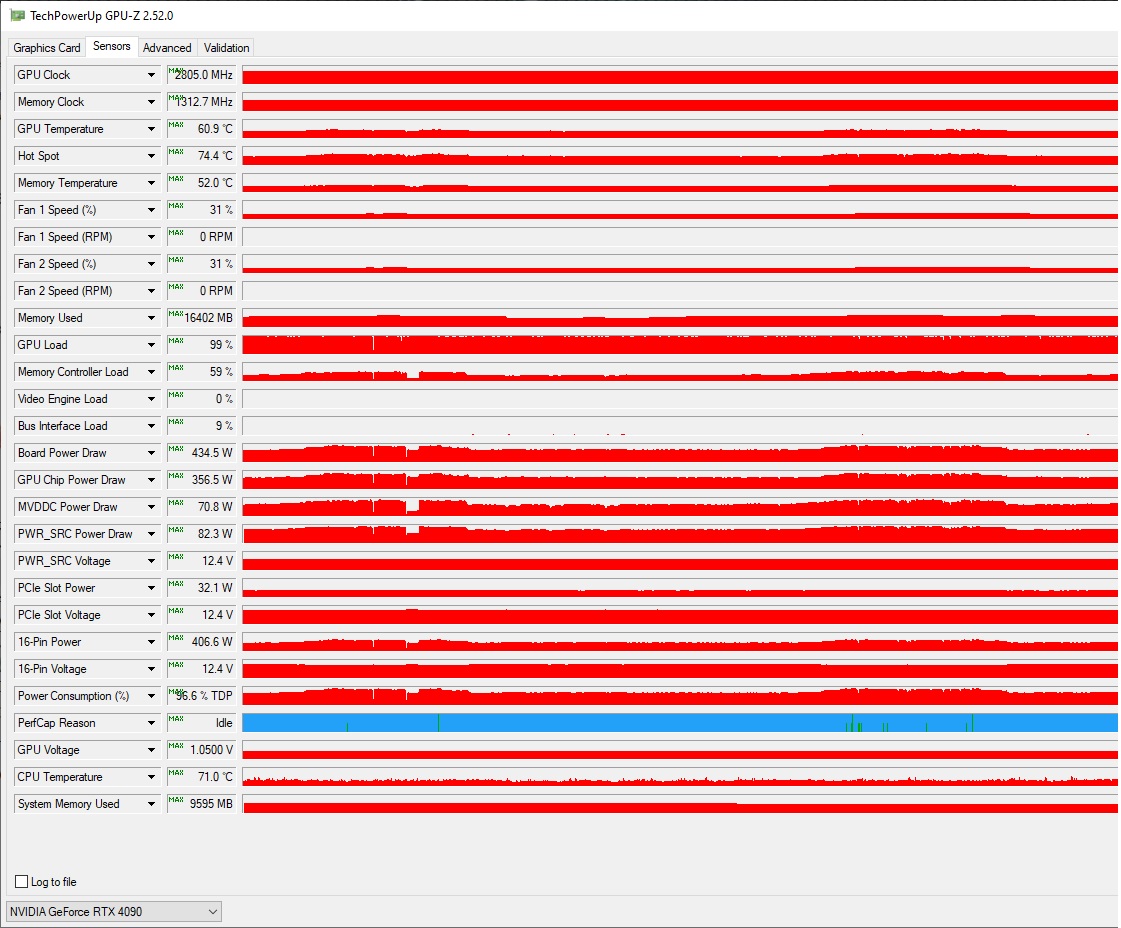
Task: Click the MAX indicator on GPU Voltage value
Action: coord(176,745)
